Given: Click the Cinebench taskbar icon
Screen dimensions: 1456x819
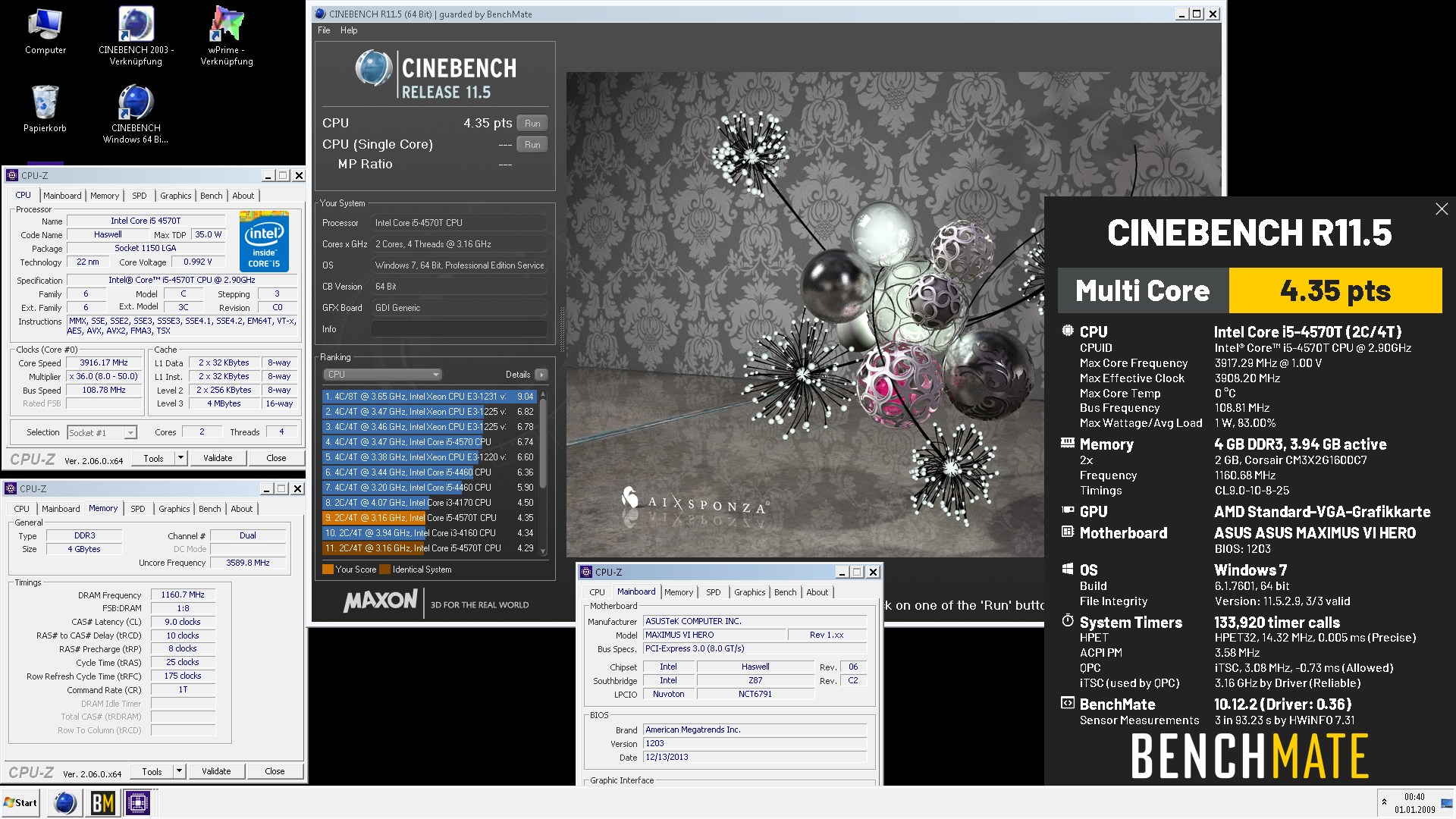Looking at the screenshot, I should point(65,803).
